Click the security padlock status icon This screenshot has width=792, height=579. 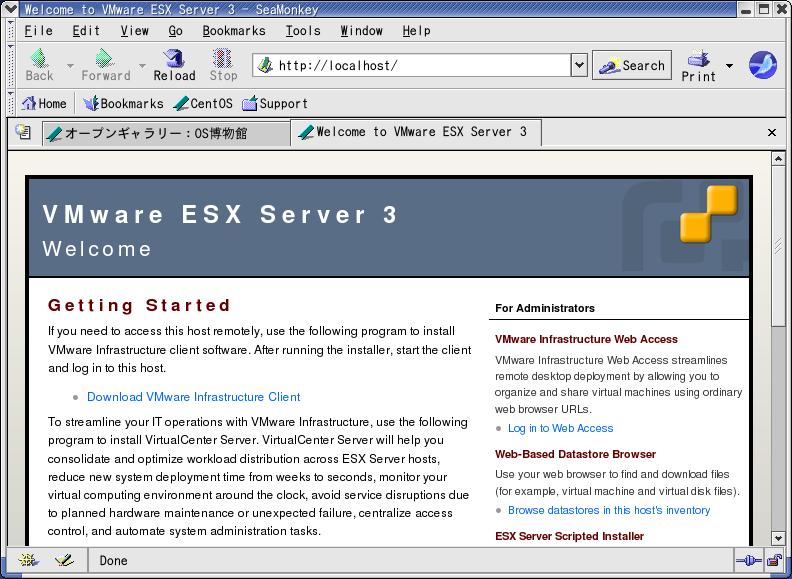774,560
